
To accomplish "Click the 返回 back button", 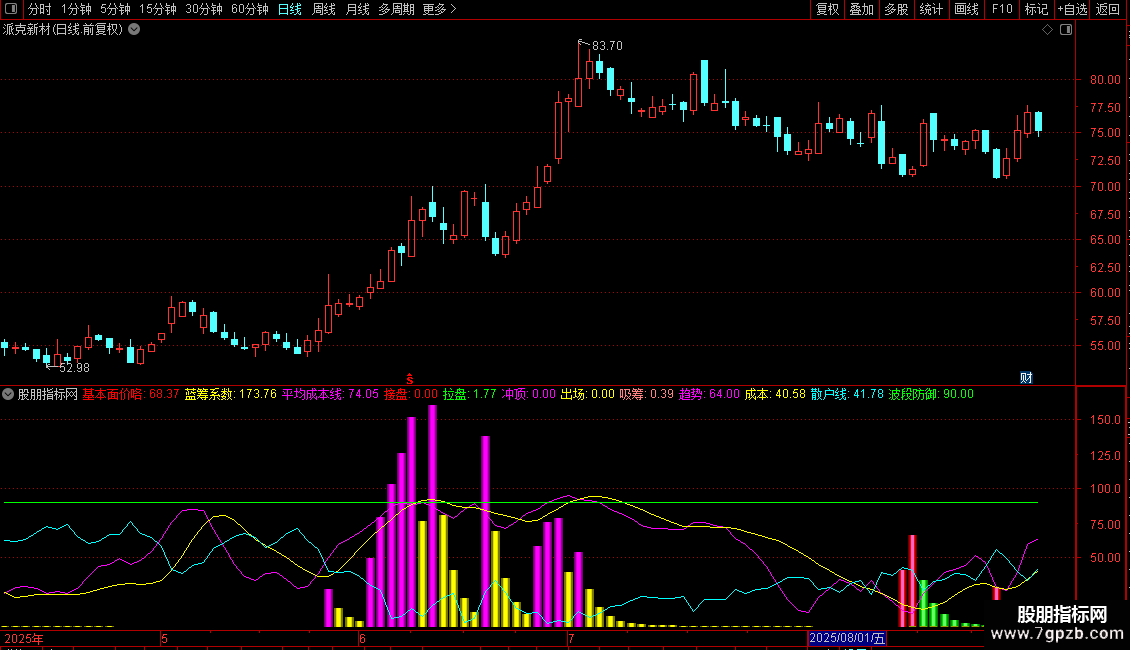I will pos(1108,9).
